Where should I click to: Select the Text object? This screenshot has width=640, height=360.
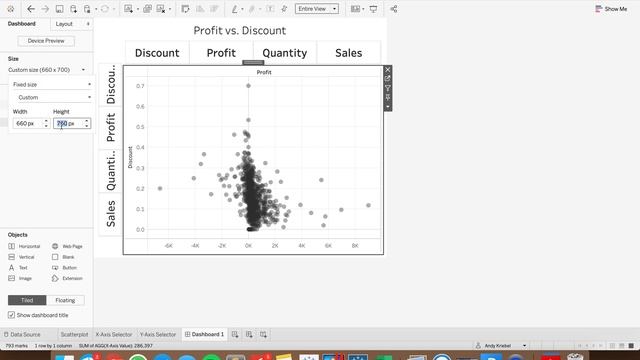18,267
